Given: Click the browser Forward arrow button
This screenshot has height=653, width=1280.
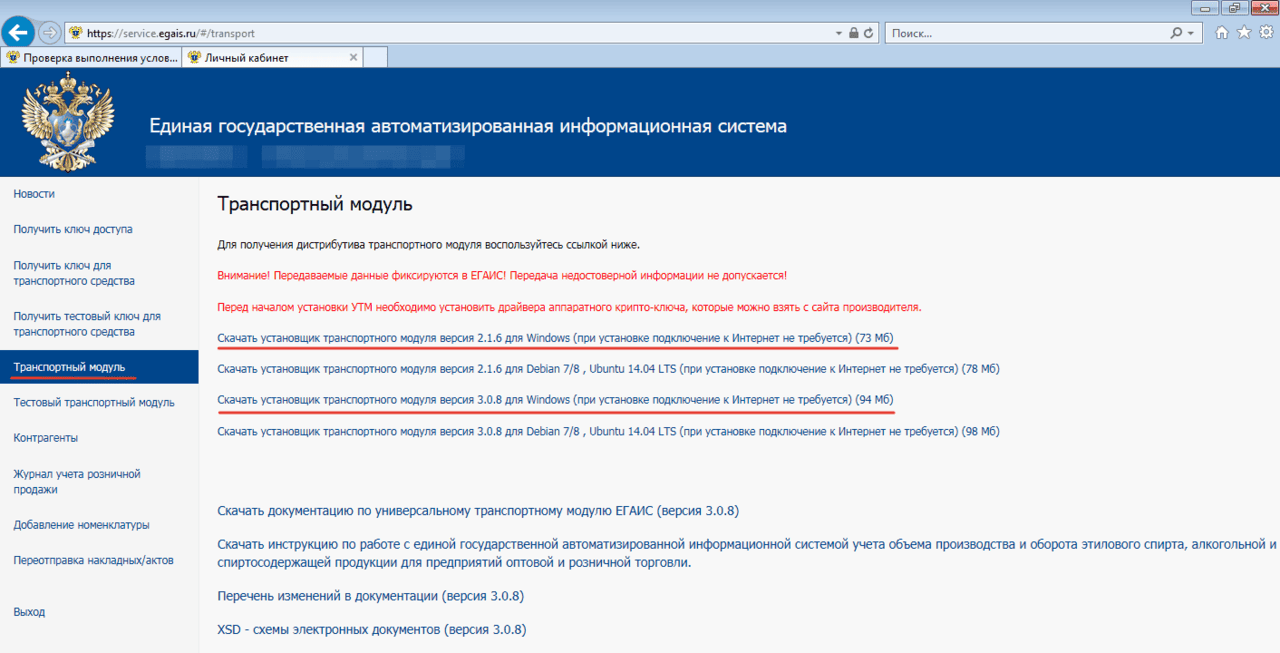Looking at the screenshot, I should [x=49, y=33].
